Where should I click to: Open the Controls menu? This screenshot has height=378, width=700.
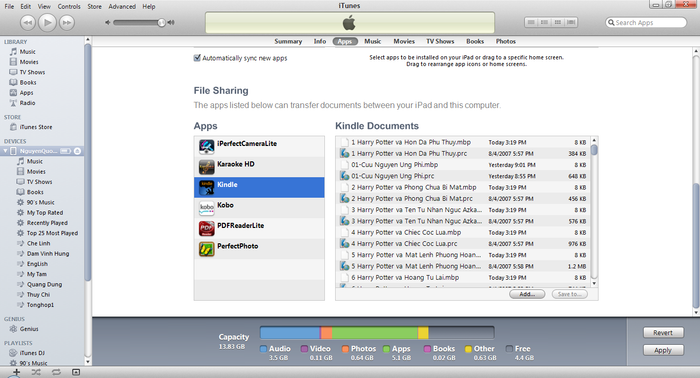click(69, 6)
